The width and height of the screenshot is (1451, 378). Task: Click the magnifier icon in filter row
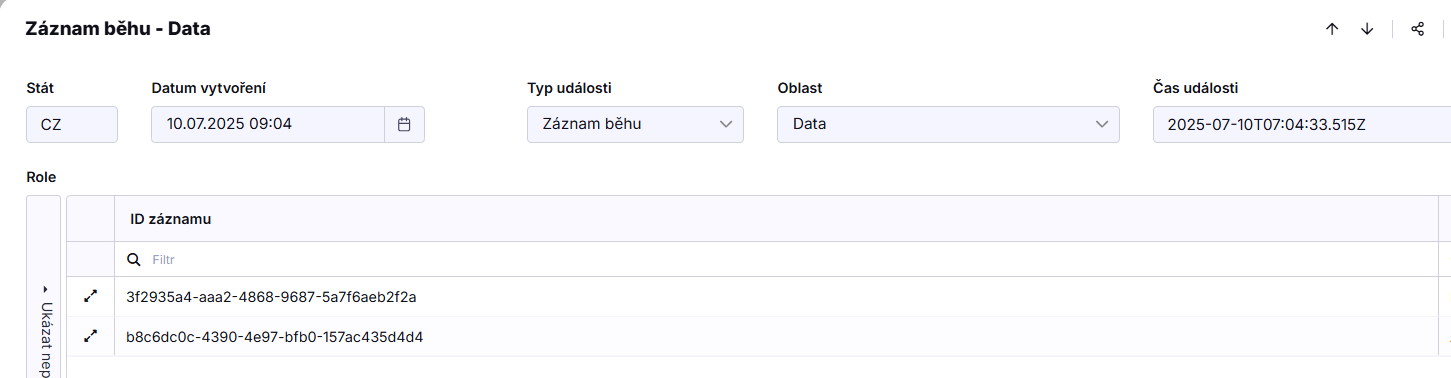click(134, 259)
